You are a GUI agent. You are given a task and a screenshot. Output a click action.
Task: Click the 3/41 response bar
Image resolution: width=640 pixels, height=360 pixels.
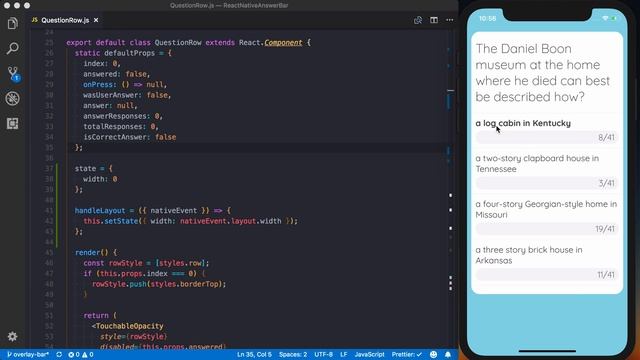point(547,183)
